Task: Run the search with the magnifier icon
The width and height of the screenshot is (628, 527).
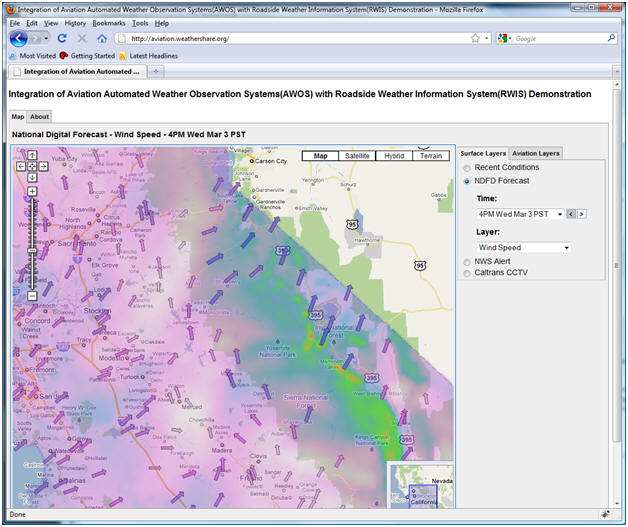Action: [x=611, y=38]
